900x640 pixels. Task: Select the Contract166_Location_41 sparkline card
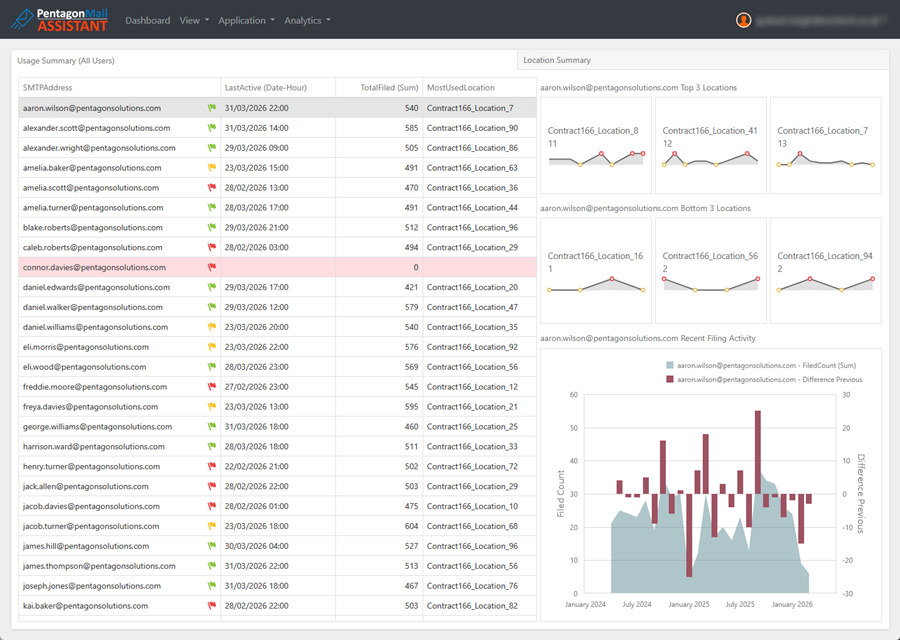point(711,145)
